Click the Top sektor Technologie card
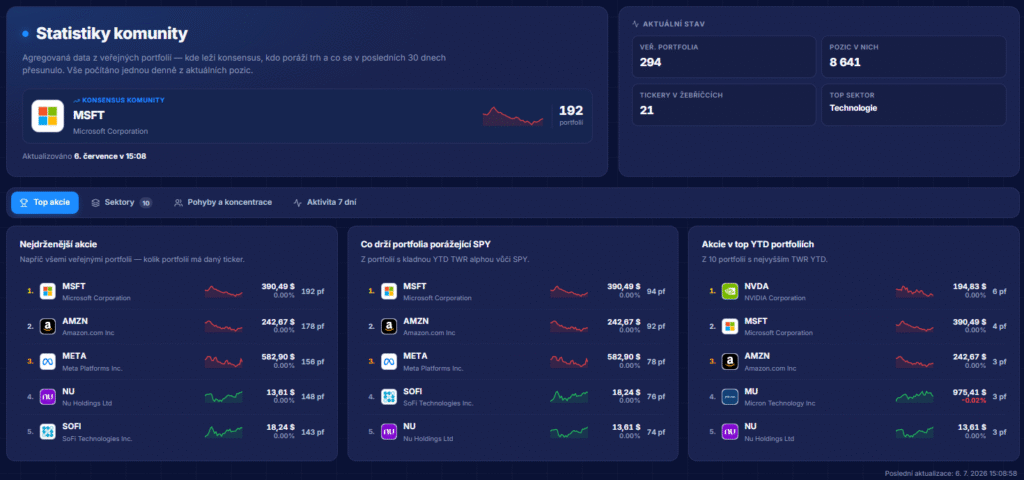 914,104
